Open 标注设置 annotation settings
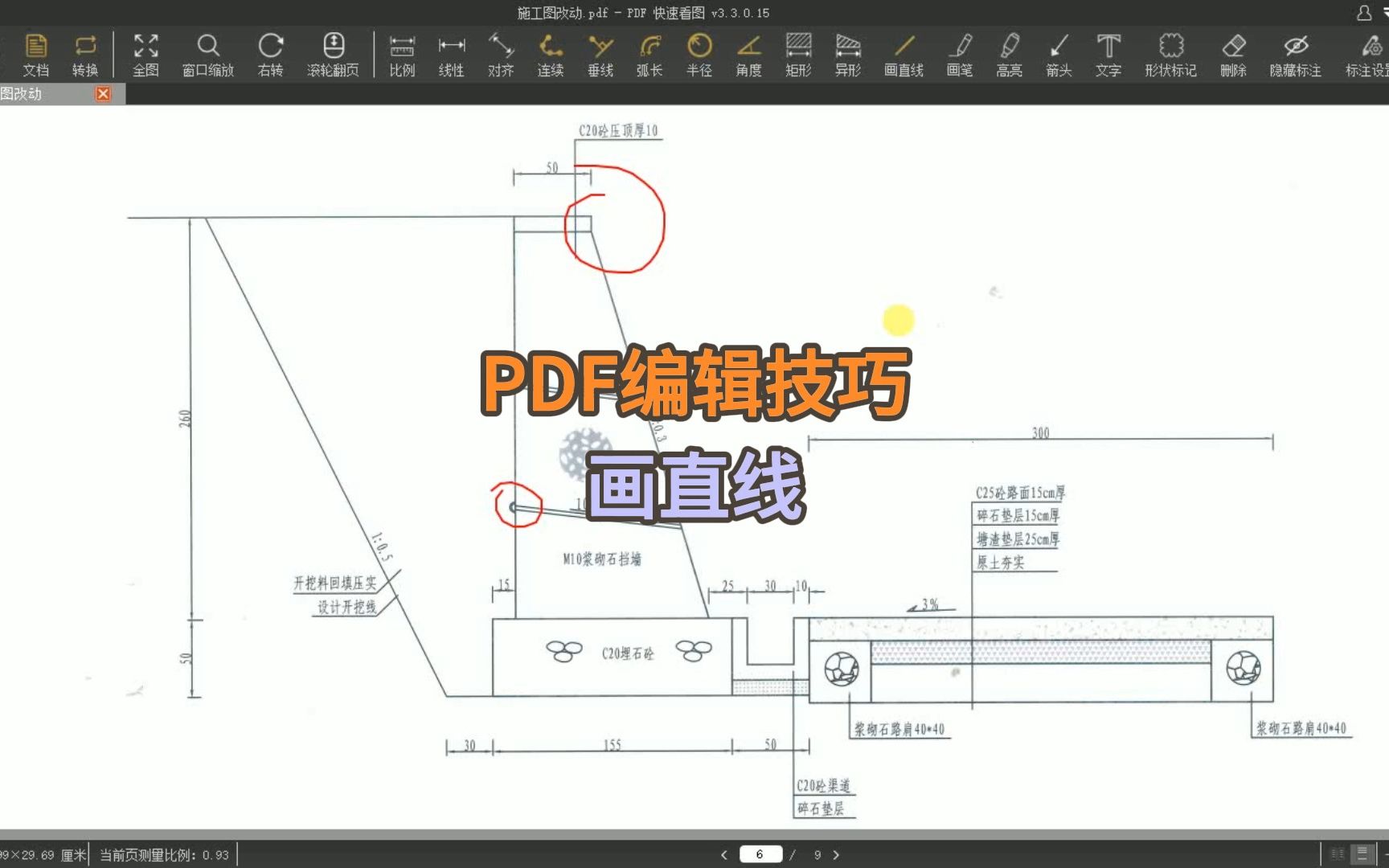This screenshot has width=1389, height=868. (x=1366, y=52)
